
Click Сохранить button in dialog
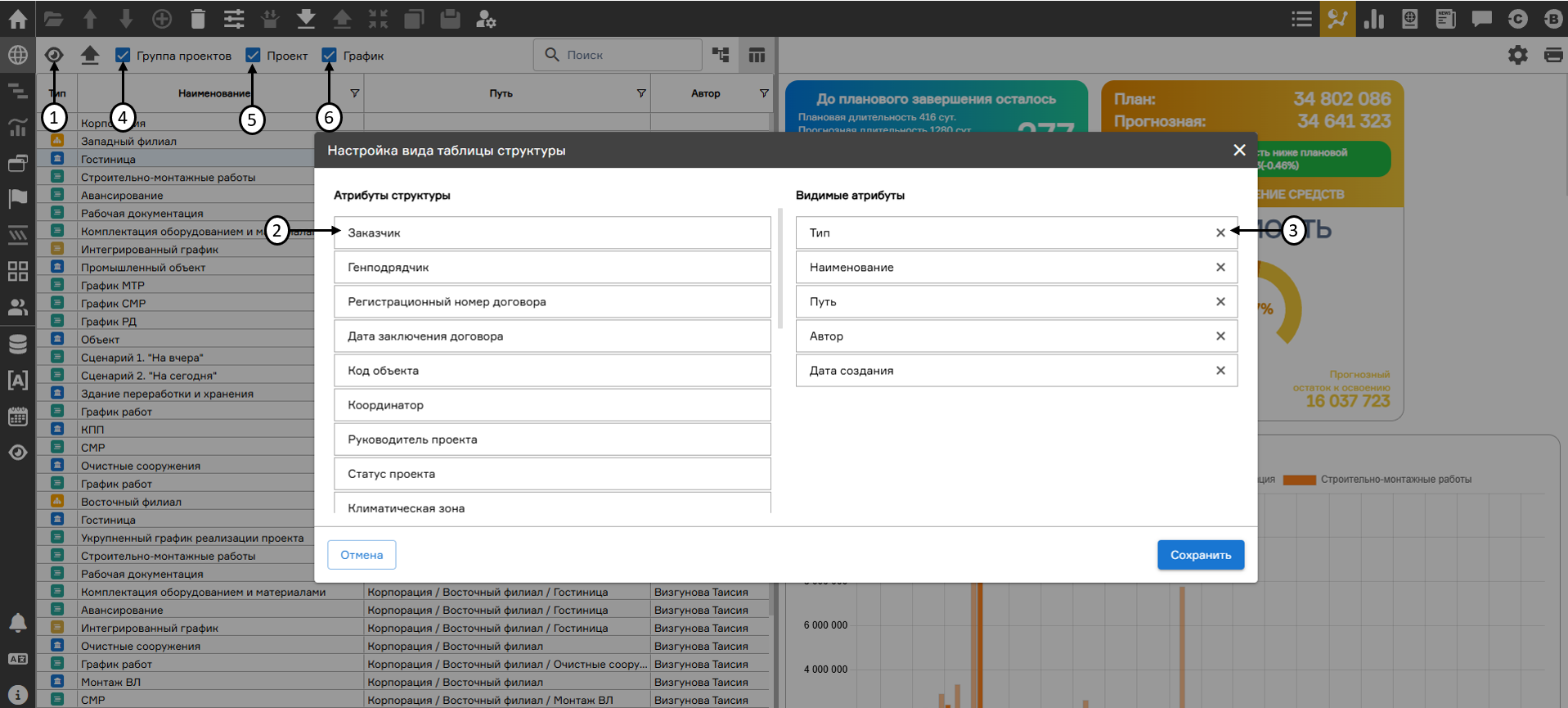click(1201, 555)
